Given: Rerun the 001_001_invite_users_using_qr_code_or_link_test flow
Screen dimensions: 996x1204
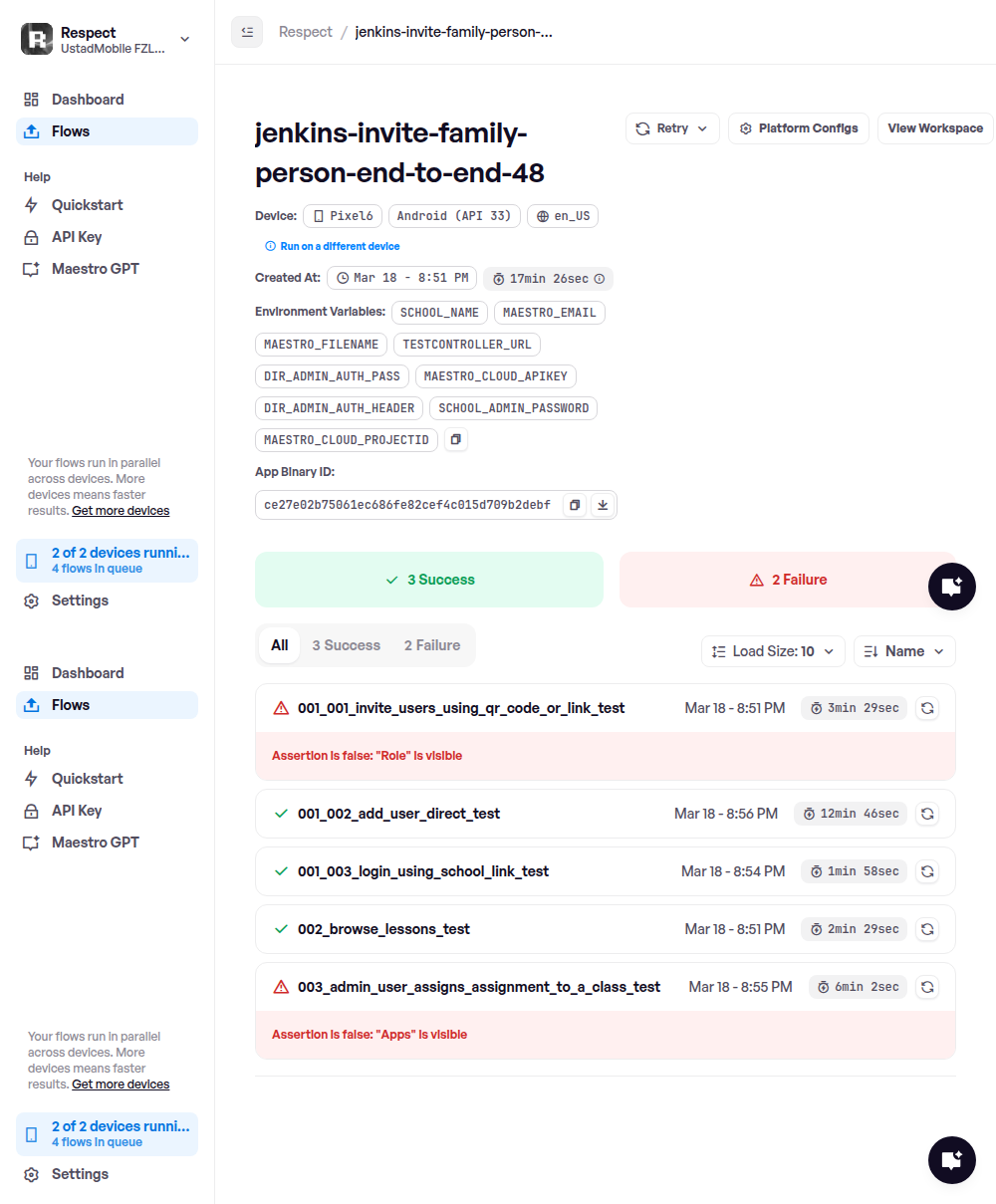Looking at the screenshot, I should (926, 708).
